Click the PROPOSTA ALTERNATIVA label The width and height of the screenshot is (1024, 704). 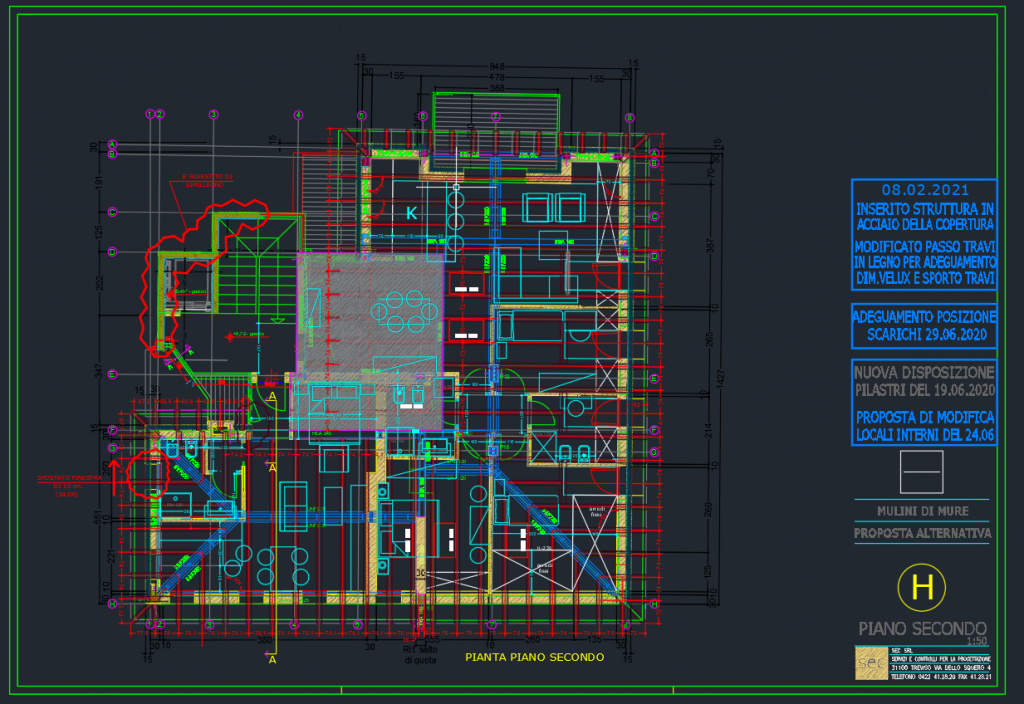point(921,533)
